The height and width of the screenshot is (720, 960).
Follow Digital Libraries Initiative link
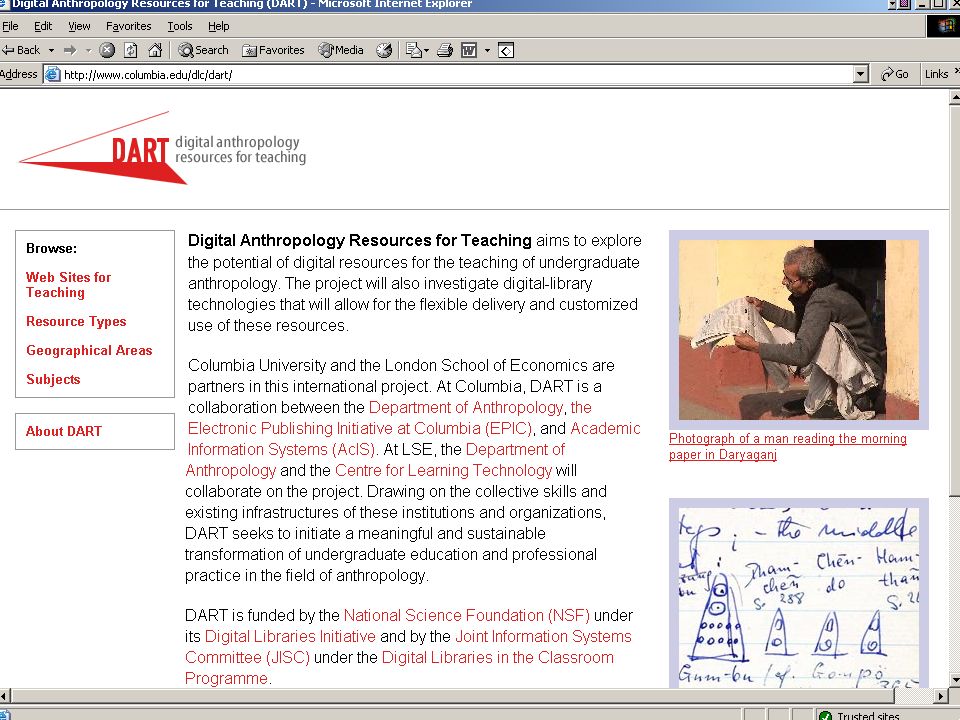tap(290, 636)
